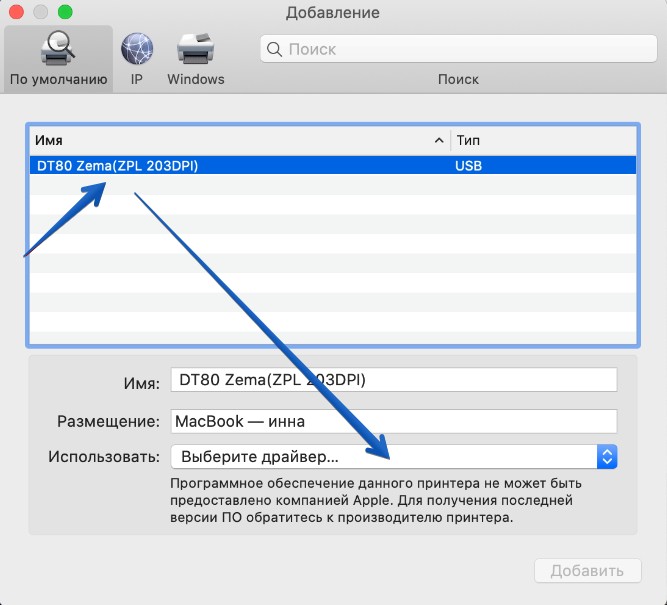667x605 pixels.
Task: Click the Имя text field
Action: [393, 380]
